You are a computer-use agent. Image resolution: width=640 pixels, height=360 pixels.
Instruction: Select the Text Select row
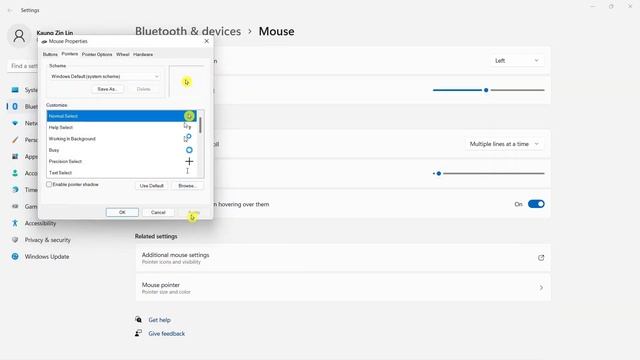pos(122,172)
